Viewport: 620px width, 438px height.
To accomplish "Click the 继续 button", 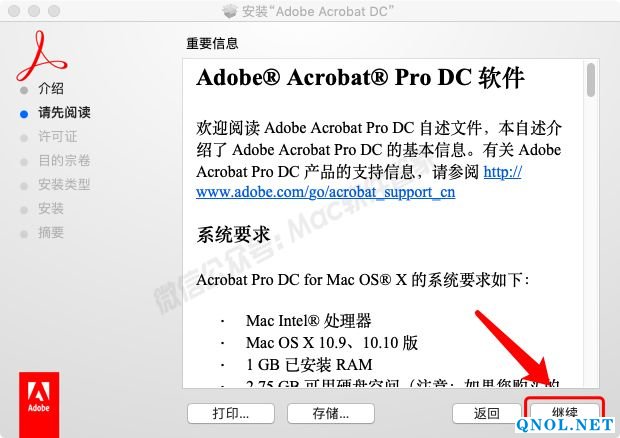I will point(565,413).
